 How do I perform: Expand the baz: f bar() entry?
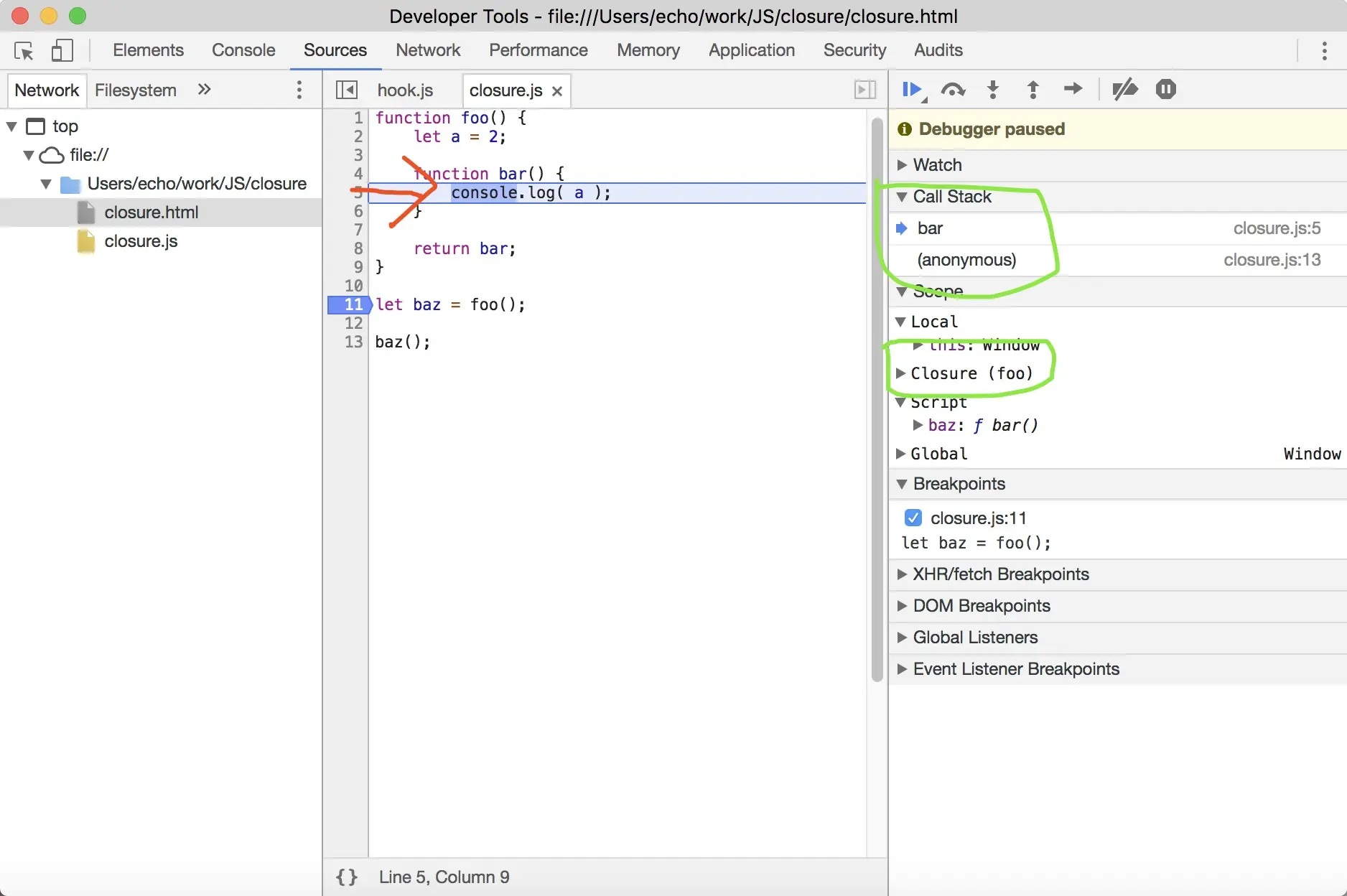pyautogui.click(x=918, y=425)
